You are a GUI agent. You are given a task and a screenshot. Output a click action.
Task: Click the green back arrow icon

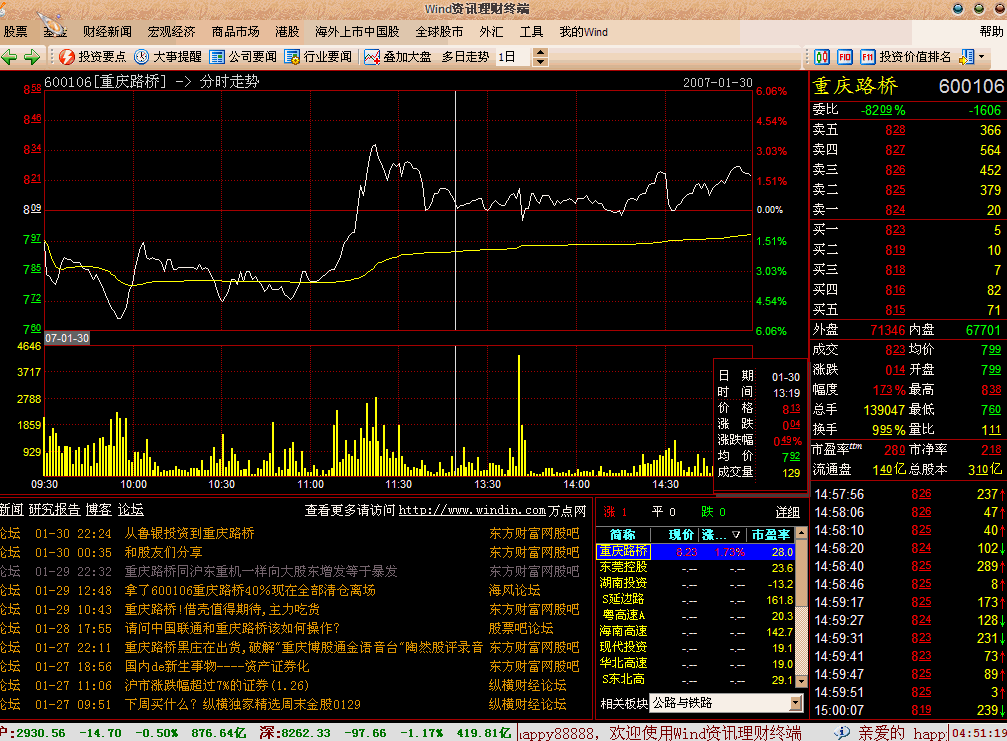(x=9, y=57)
